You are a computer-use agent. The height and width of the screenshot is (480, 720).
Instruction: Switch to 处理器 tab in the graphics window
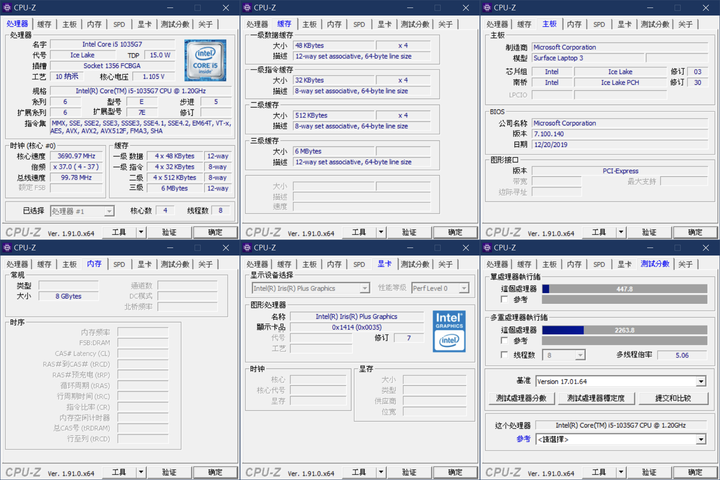257,265
